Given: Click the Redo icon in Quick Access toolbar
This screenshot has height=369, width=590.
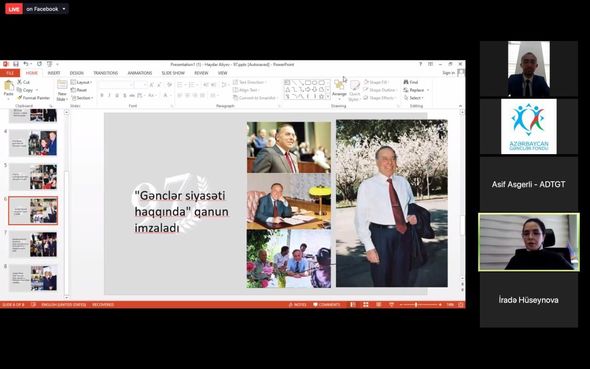Looking at the screenshot, I should coord(39,64).
